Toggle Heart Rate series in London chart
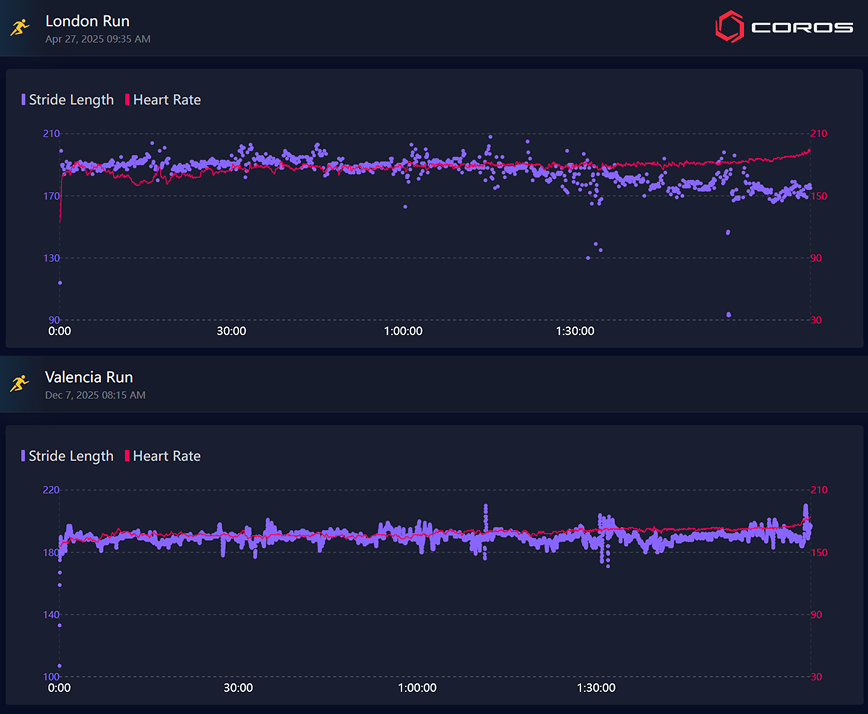The image size is (868, 714). pos(166,100)
